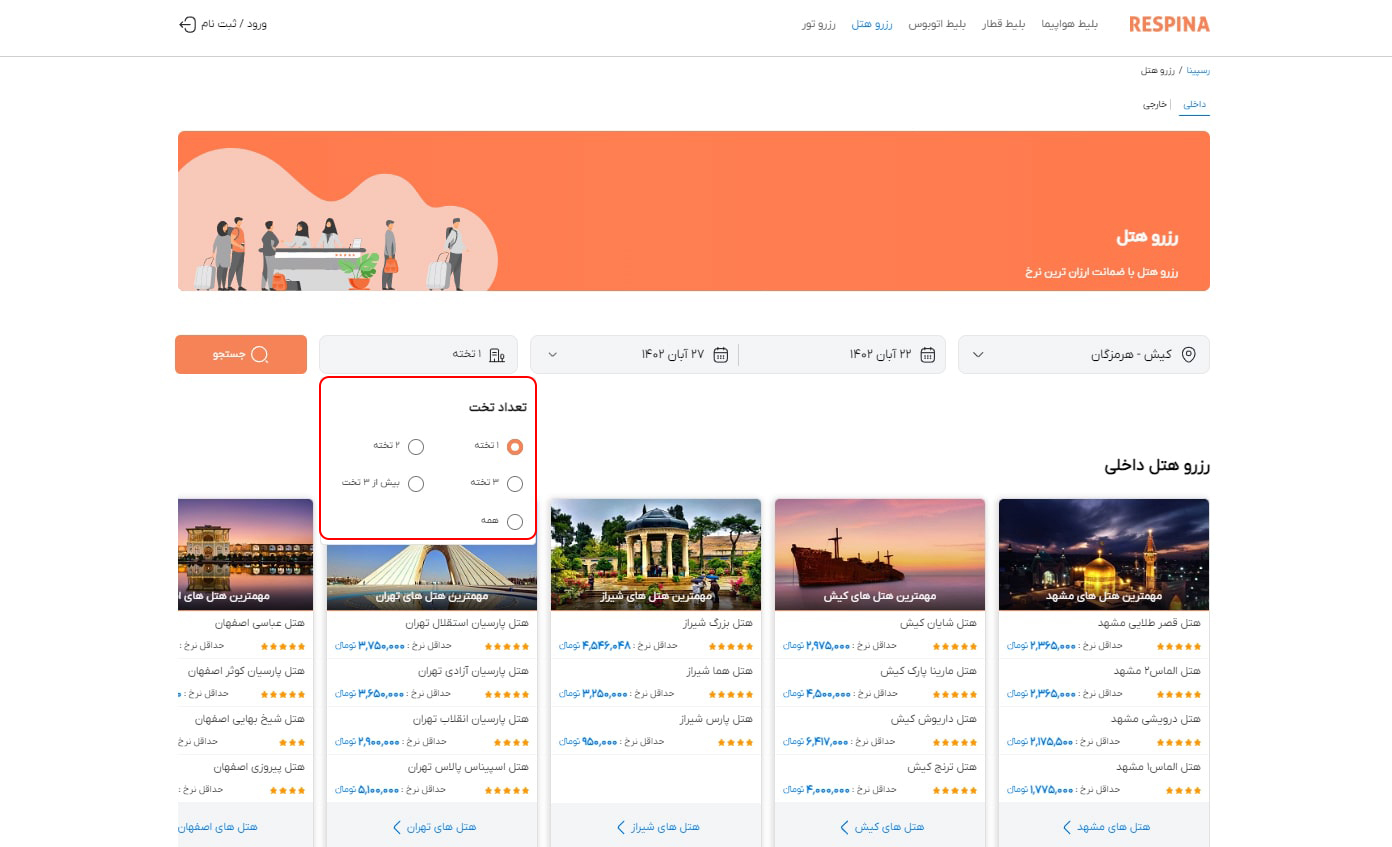Select the ۲ تخته radio option
This screenshot has height=847, width=1392.
tap(416, 447)
